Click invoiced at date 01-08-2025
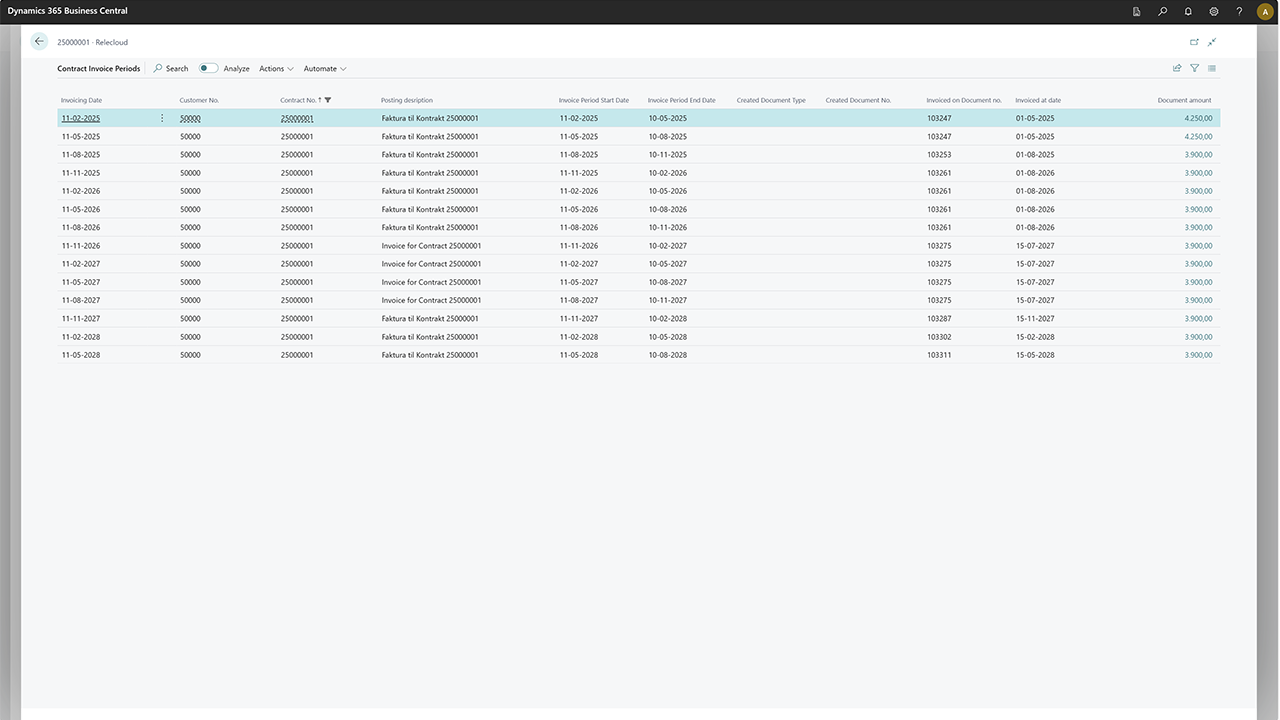Viewport: 1280px width, 720px height. point(1035,155)
